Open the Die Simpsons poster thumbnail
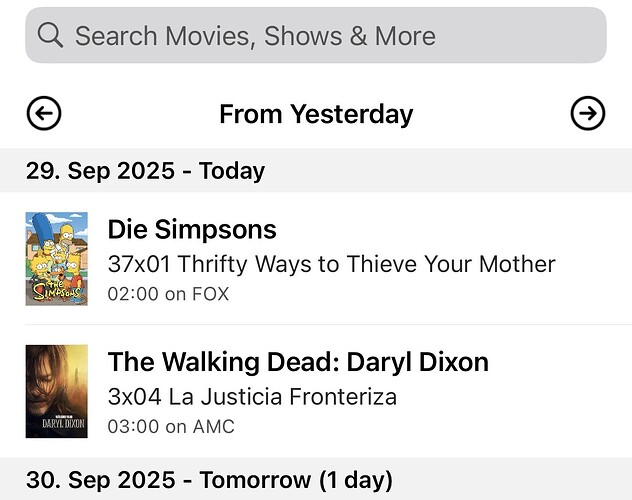This screenshot has height=500, width=632. click(x=57, y=258)
